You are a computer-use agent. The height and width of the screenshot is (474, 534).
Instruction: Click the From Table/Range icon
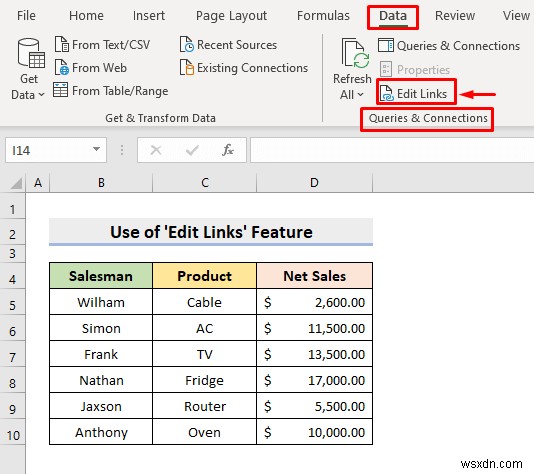pos(61,90)
